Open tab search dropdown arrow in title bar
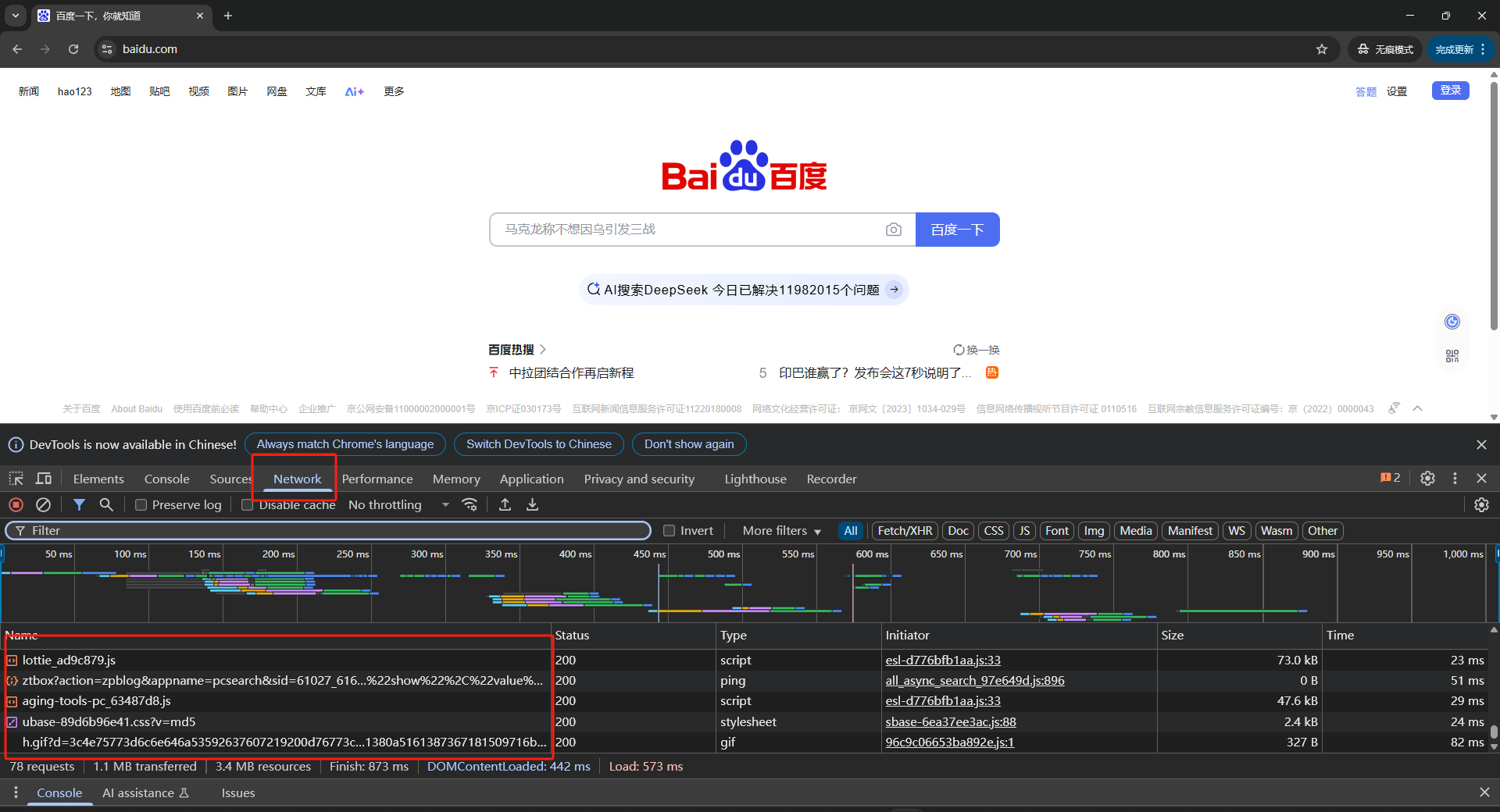 pos(16,16)
